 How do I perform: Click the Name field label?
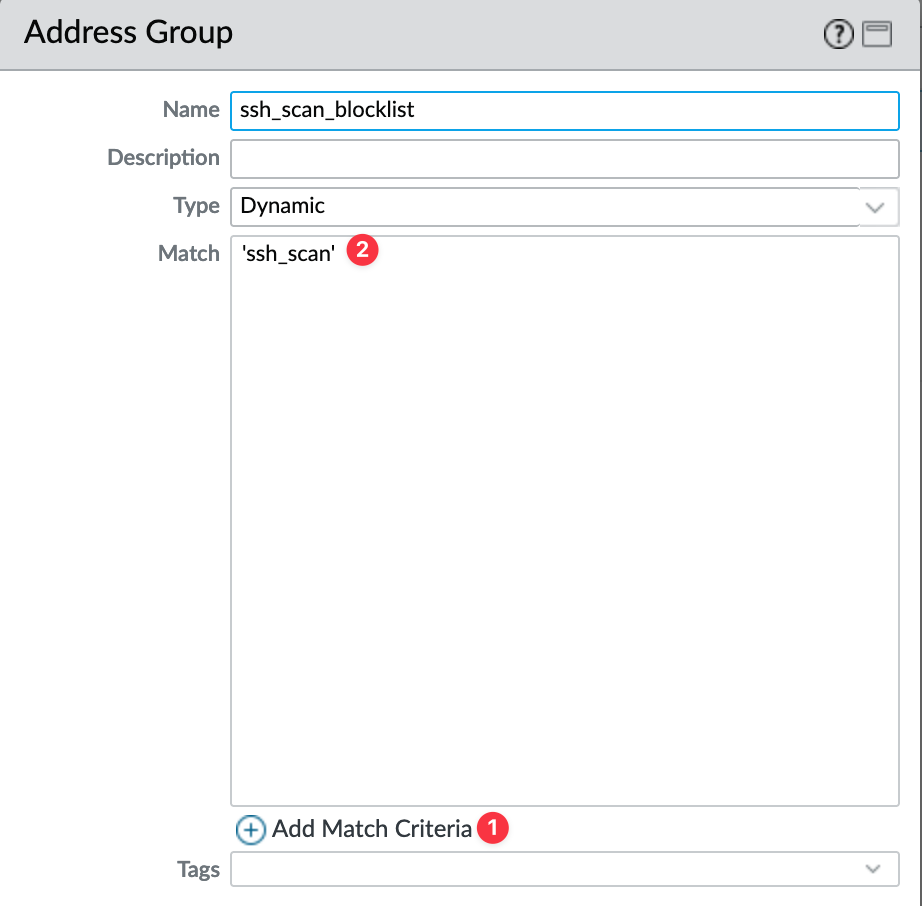[191, 109]
